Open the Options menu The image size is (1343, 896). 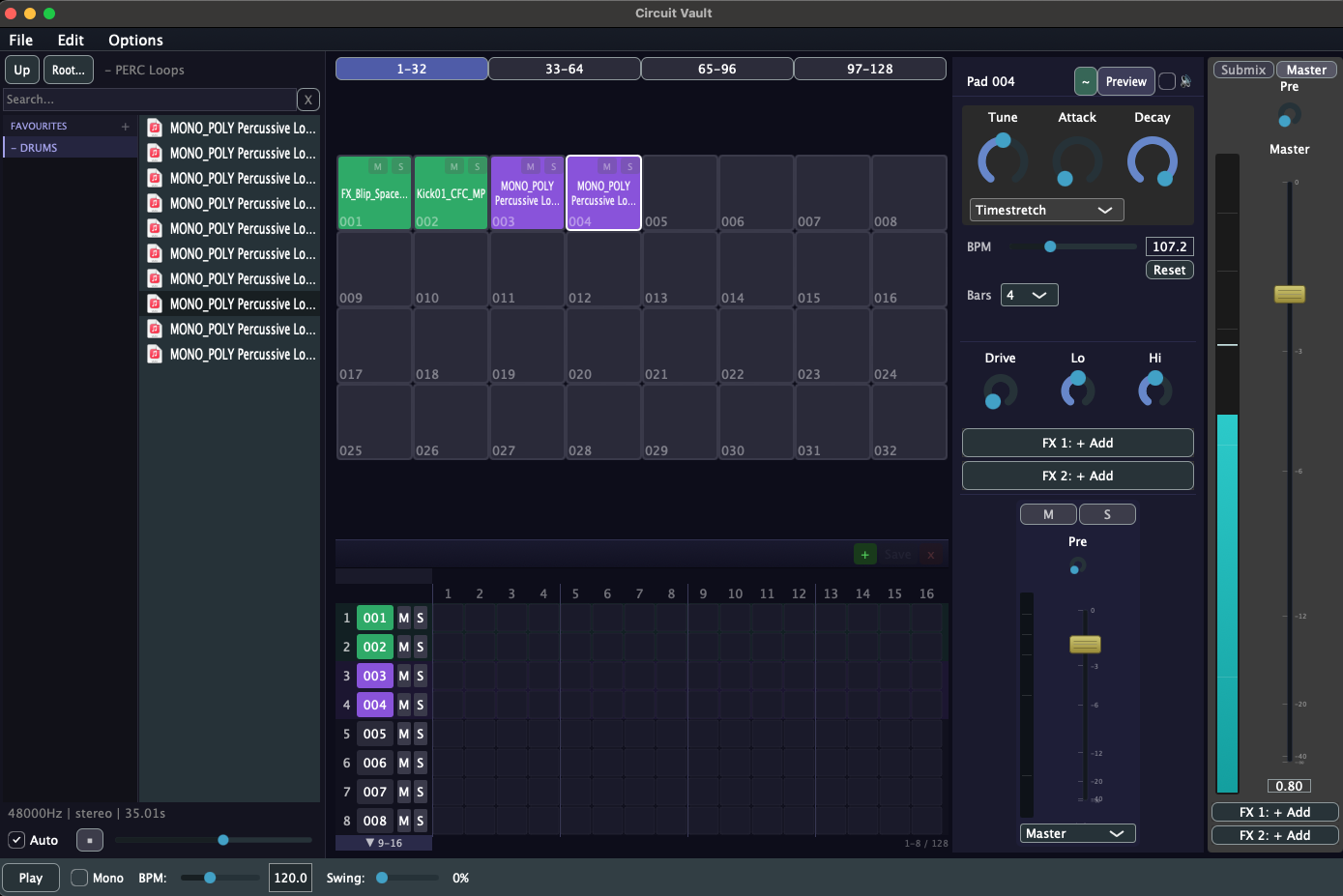point(134,40)
